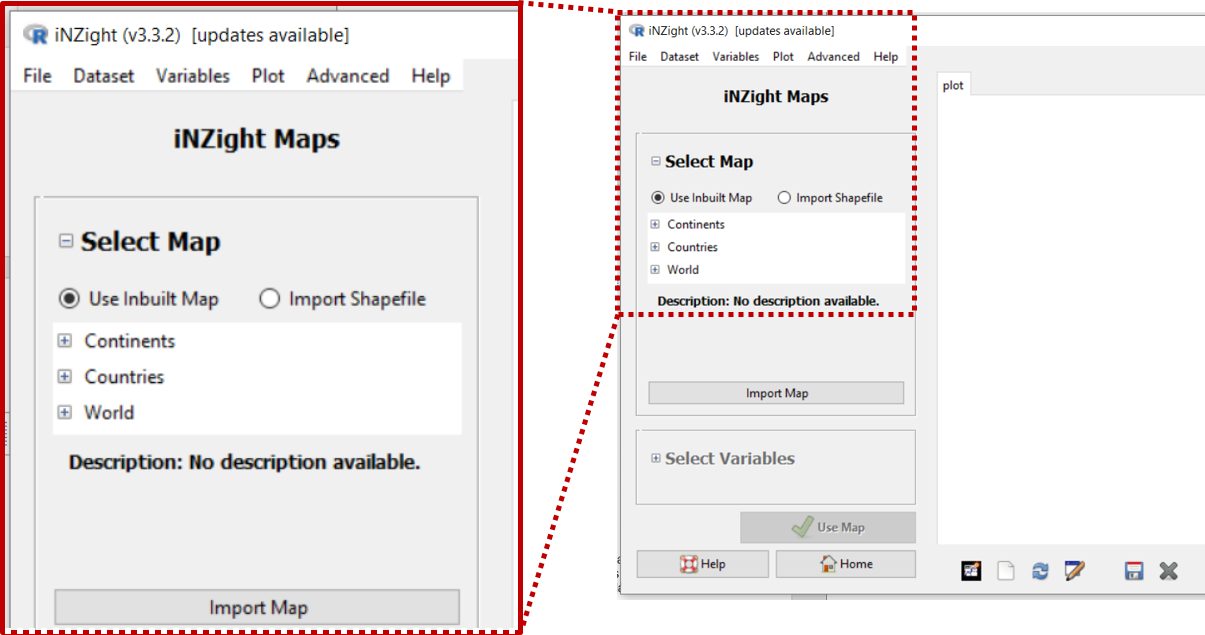Open Help with the lifebuoy button
The width and height of the screenshot is (1205, 635).
click(x=702, y=564)
